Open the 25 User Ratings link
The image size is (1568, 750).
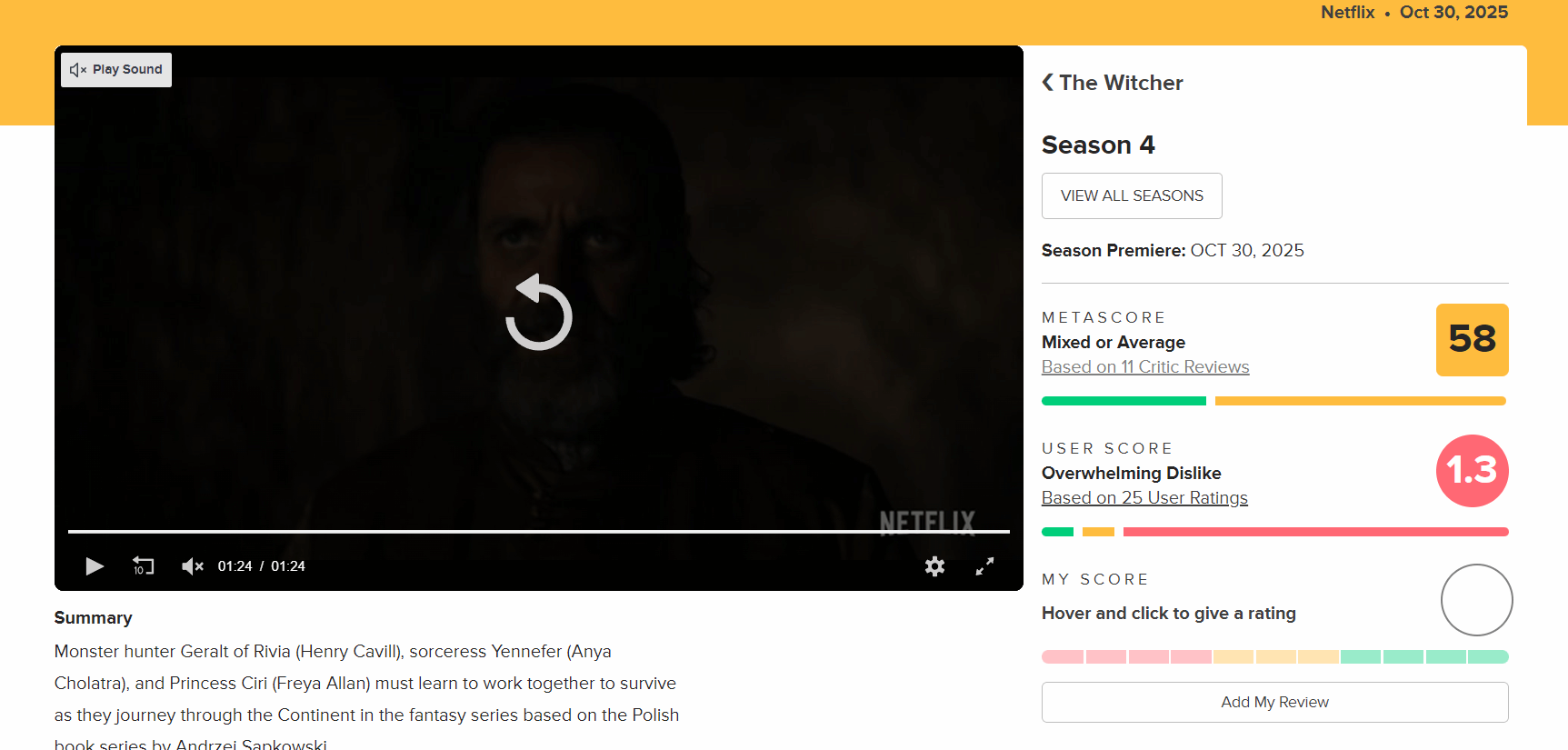tap(1144, 498)
